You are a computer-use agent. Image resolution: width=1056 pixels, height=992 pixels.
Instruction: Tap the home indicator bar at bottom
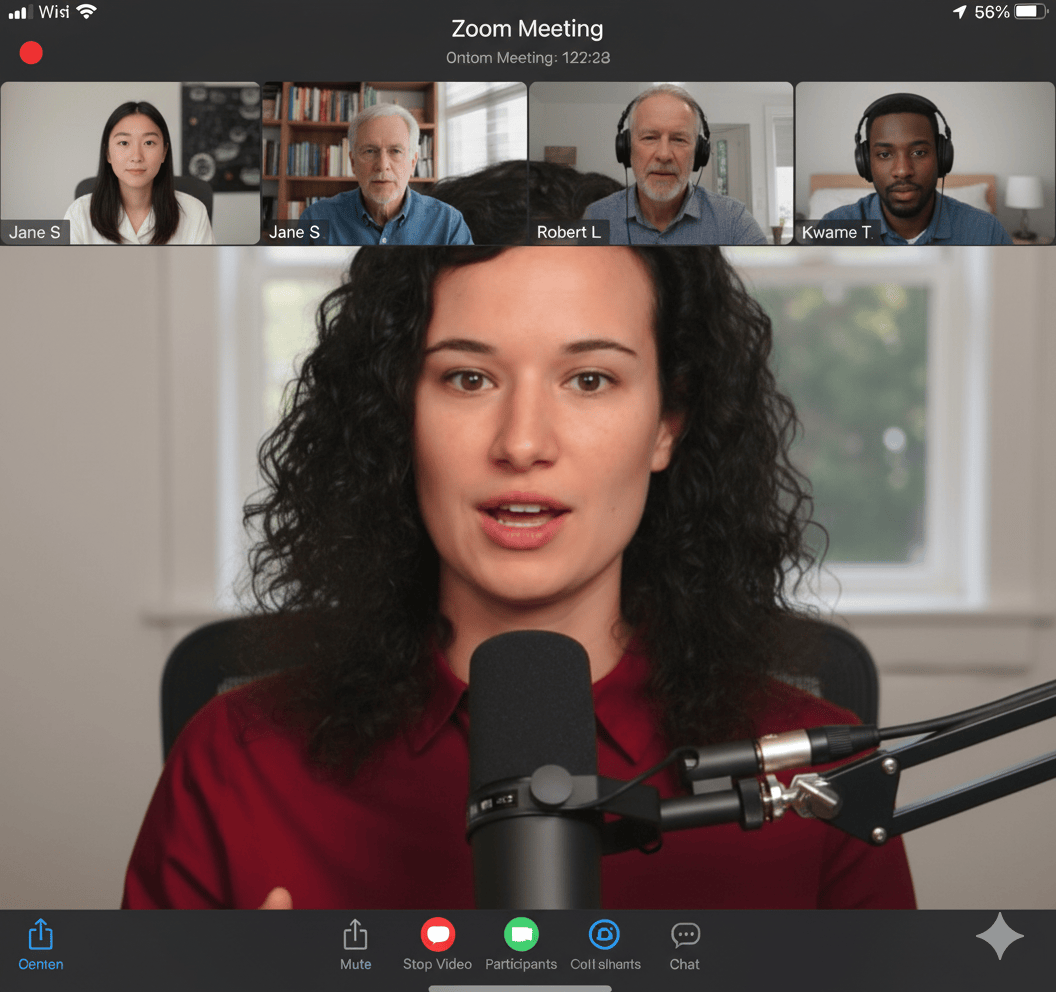point(520,988)
